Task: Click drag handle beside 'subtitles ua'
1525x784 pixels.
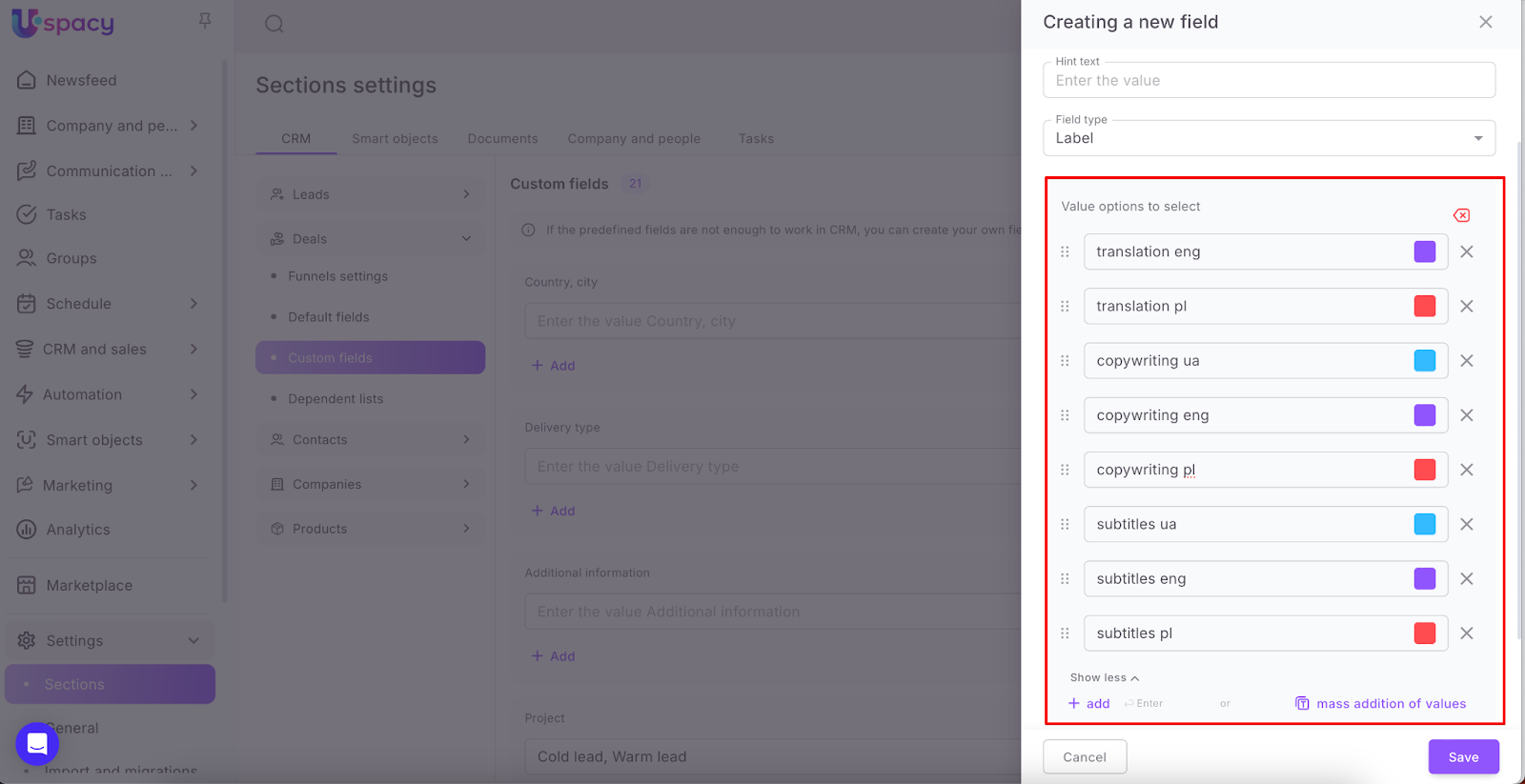Action: click(x=1065, y=524)
